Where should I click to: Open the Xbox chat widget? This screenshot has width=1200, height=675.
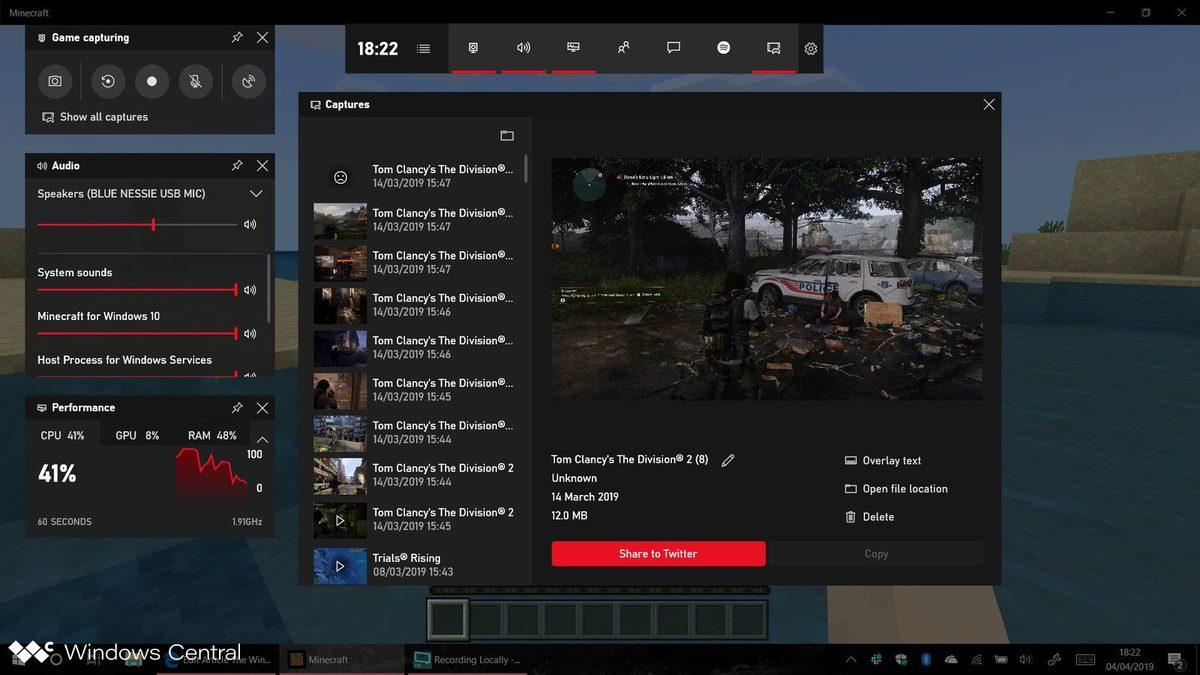click(673, 47)
